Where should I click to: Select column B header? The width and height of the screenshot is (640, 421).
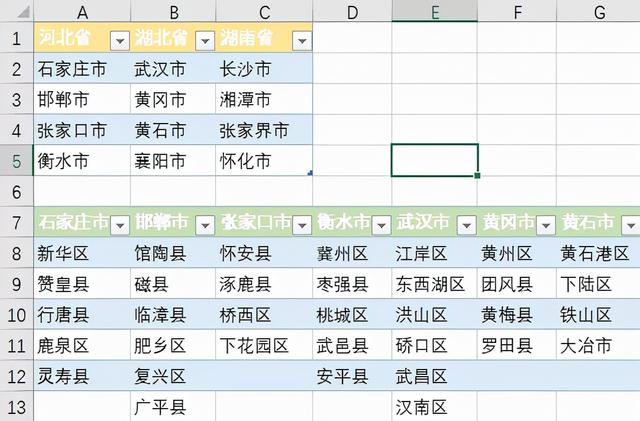(173, 12)
